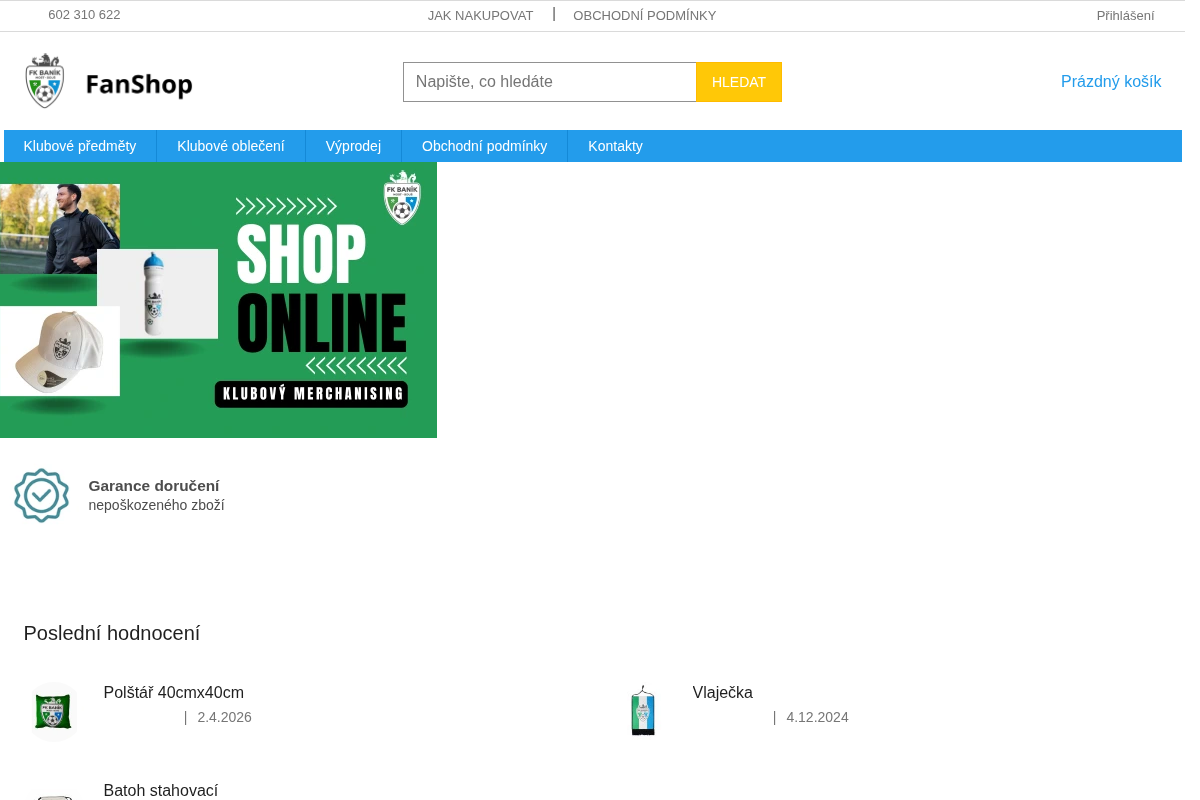Click the Shop Online banner image
The image size is (1200, 800).
(218, 300)
